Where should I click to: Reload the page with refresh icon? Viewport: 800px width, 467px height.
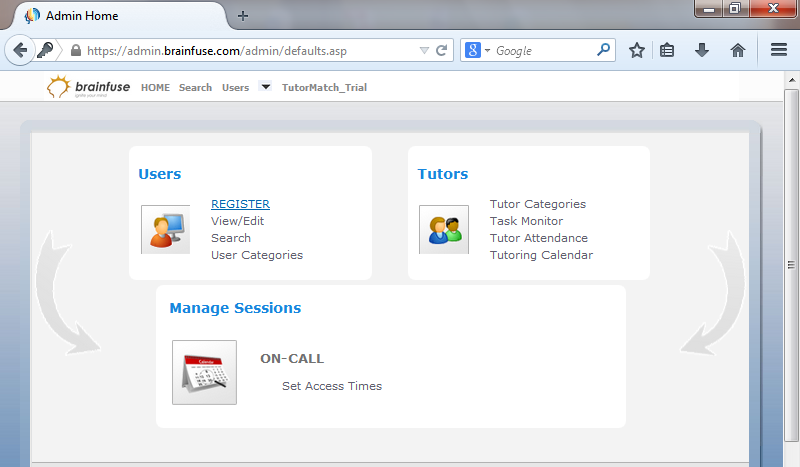442,50
